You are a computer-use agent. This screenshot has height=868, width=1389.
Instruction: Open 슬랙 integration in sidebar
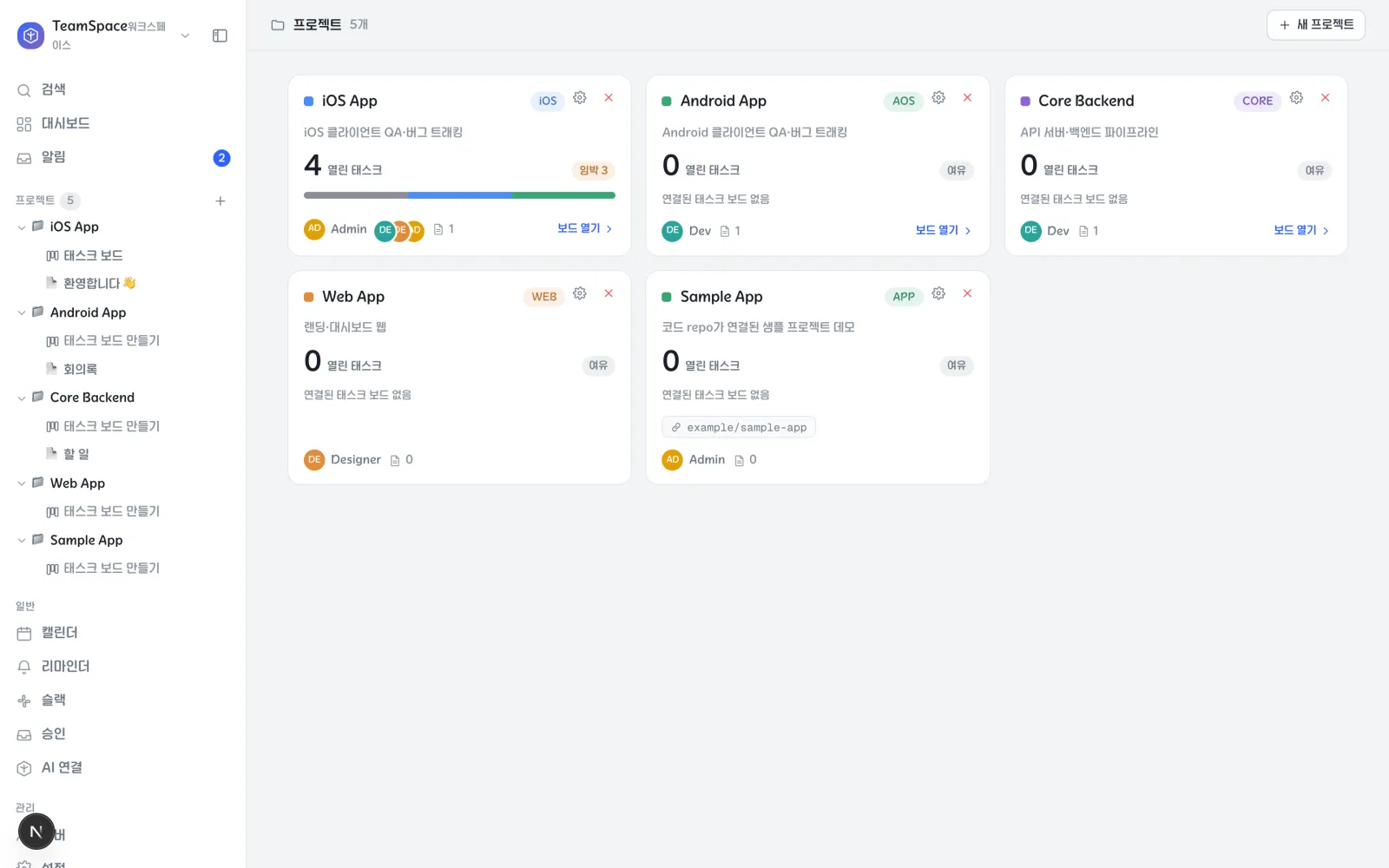click(122, 700)
